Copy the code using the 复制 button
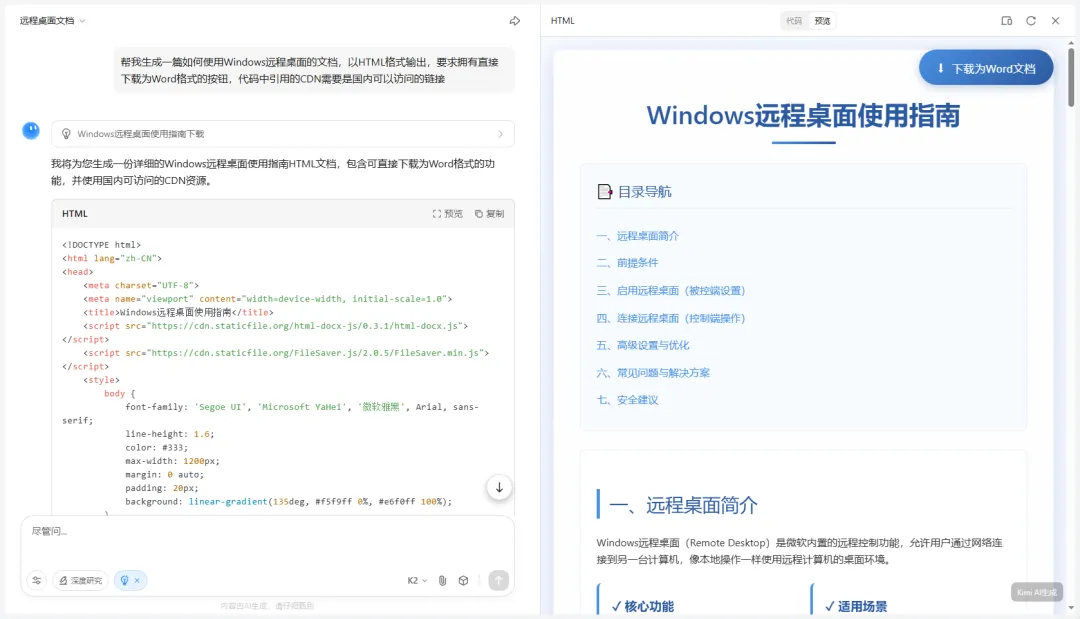 [490, 214]
